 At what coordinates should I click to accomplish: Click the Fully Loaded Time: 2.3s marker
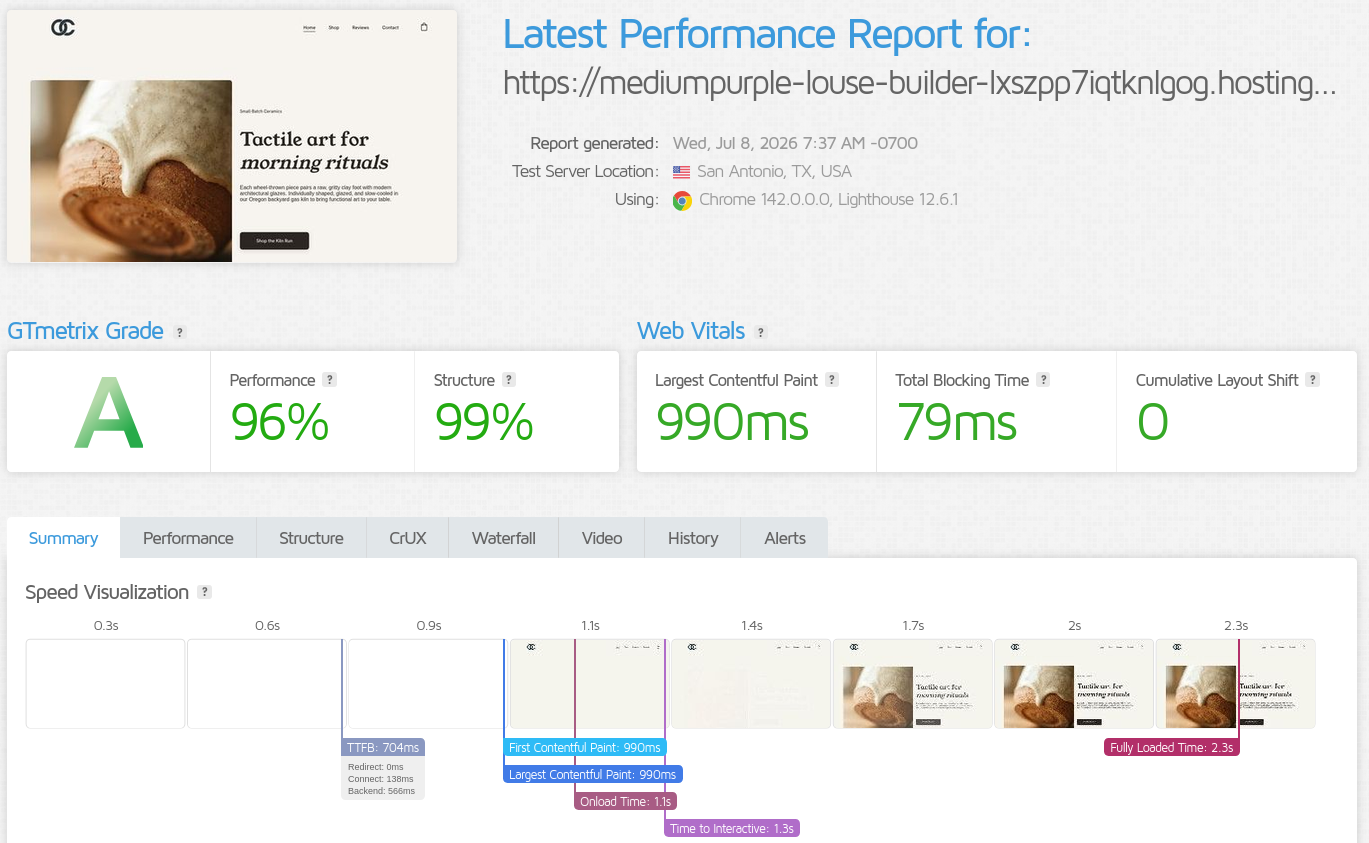click(1172, 747)
